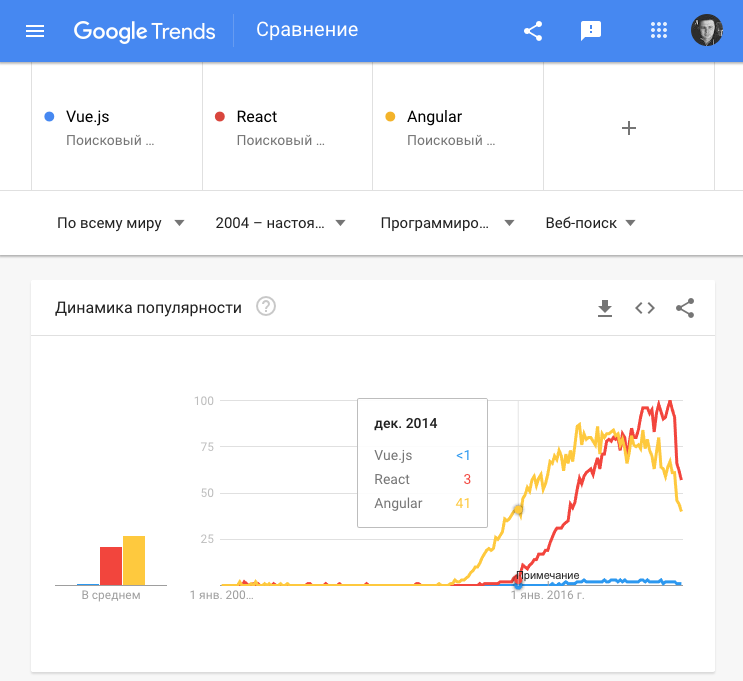
Task: Show help for Динамика популярности
Action: coord(265,307)
